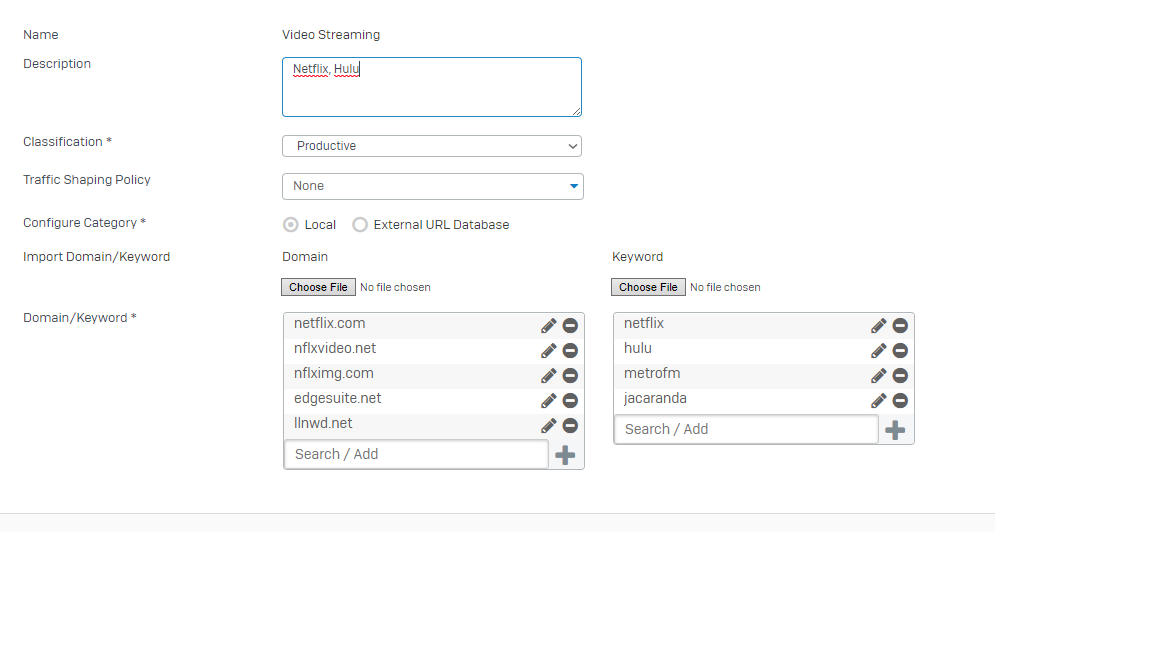Viewport: 1152px width, 648px height.
Task: Edit the metrofm keyword entry
Action: pos(879,375)
